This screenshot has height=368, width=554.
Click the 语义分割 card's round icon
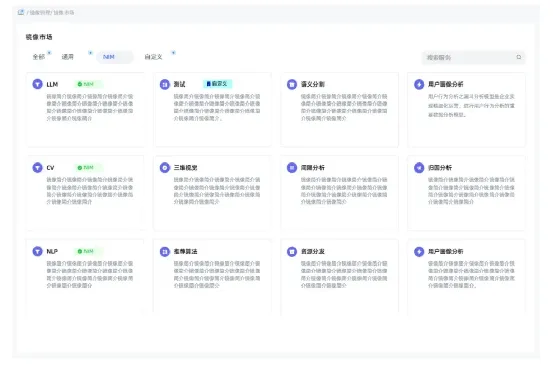coord(292,84)
